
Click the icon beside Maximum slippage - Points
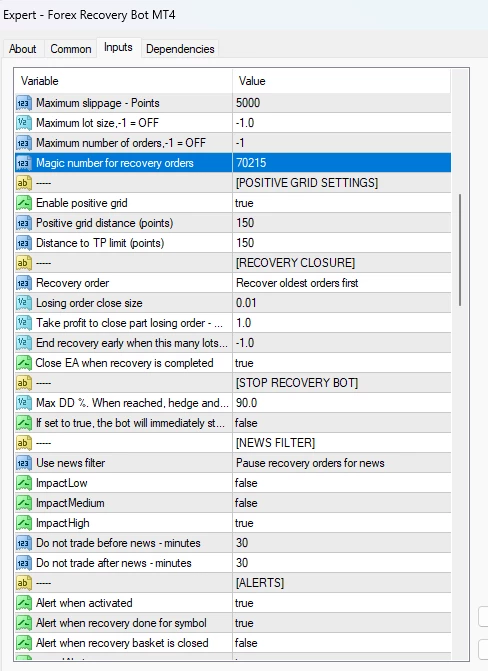click(x=24, y=103)
